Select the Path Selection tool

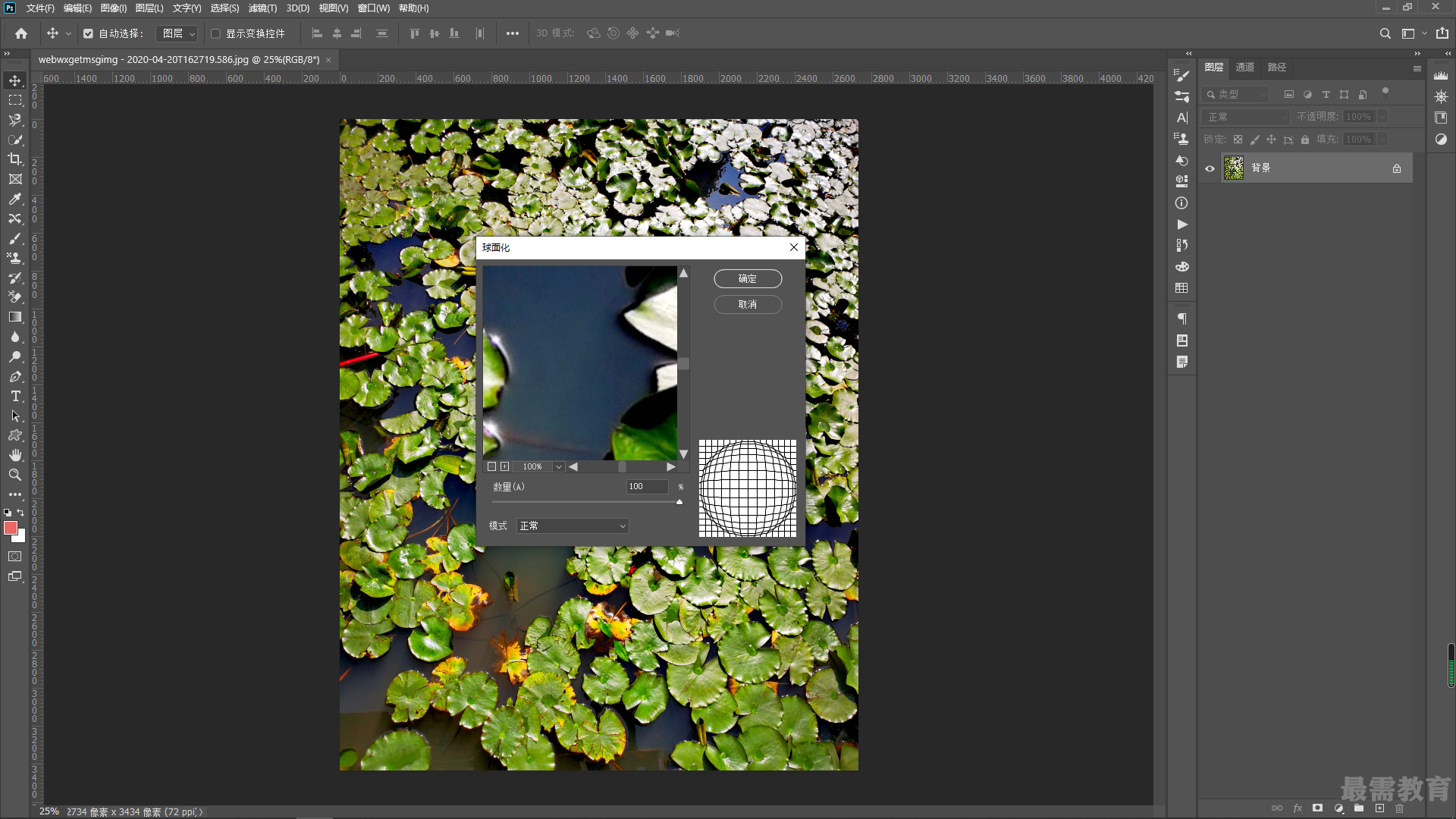(x=15, y=416)
